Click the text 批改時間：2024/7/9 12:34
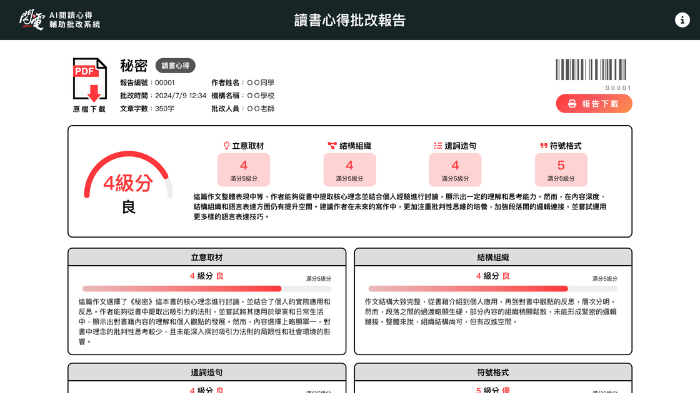700x393 pixels. pos(163,96)
